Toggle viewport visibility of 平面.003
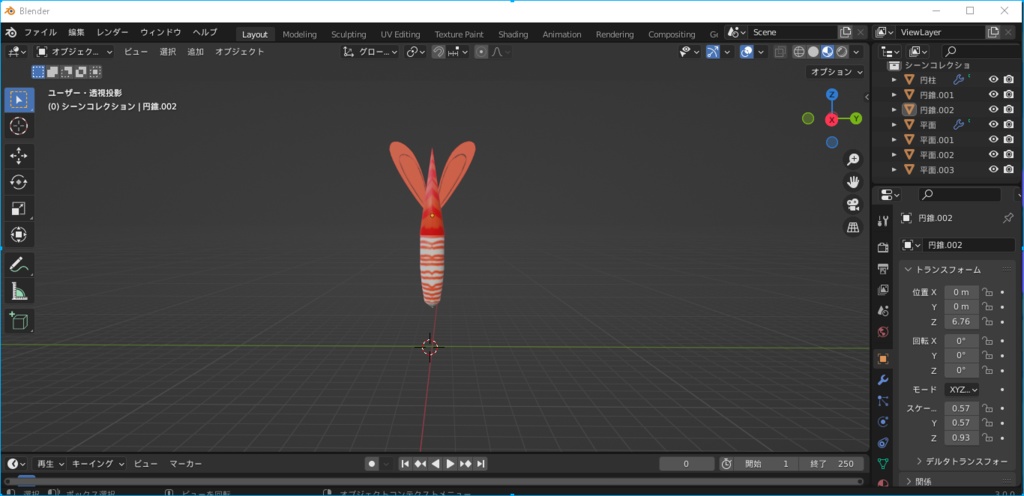Image resolution: width=1024 pixels, height=496 pixels. coord(994,170)
